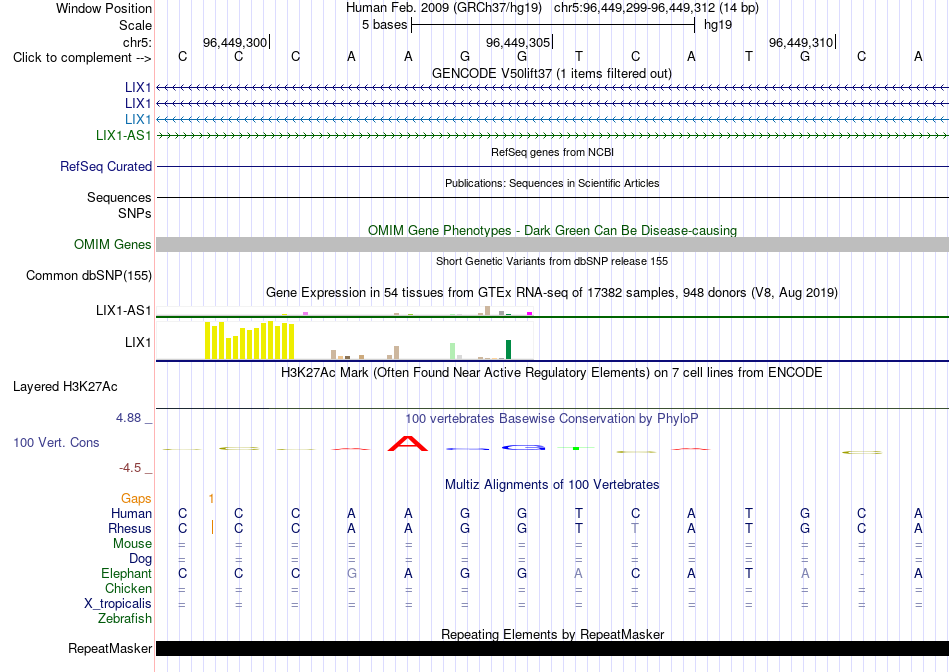The height and width of the screenshot is (672, 950).
Task: Click the LIX1-AS1 green gene label in GENCODE track
Action: click(124, 135)
